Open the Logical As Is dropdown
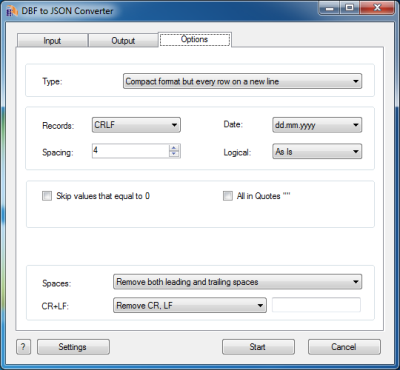Image resolution: width=400 pixels, height=370 pixels. tap(317, 152)
